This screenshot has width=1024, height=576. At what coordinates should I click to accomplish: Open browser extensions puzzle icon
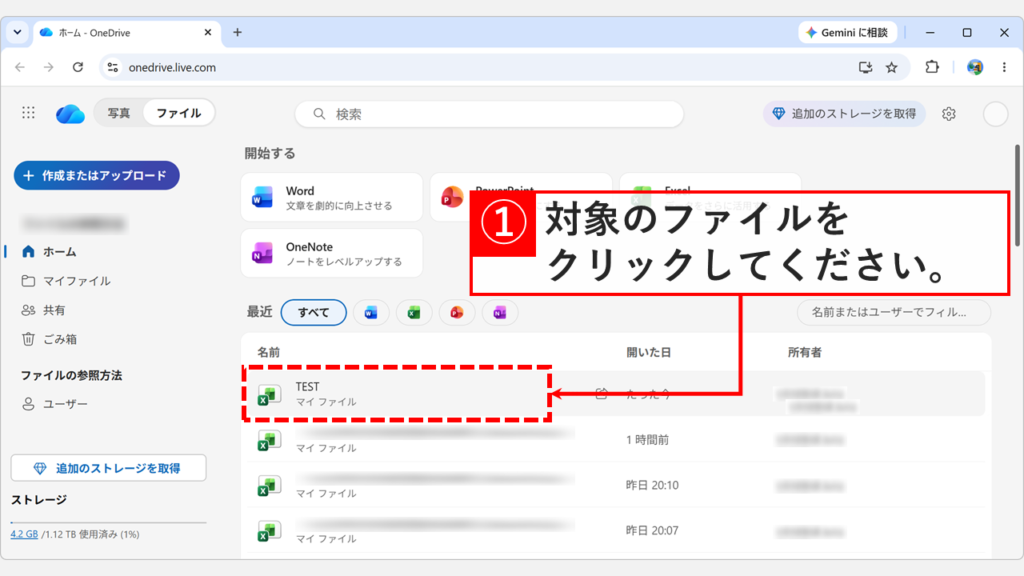pyautogui.click(x=932, y=67)
